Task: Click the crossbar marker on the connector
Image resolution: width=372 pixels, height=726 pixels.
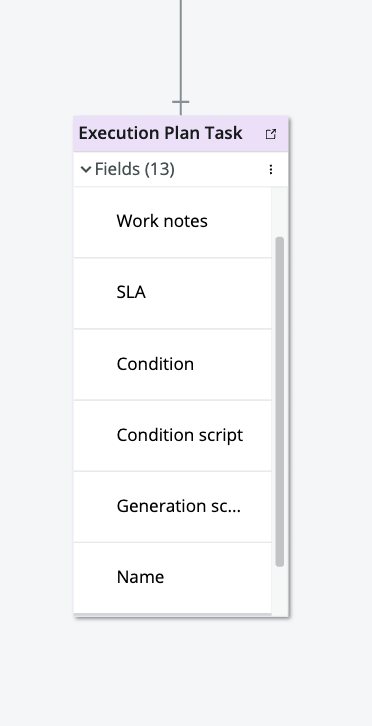Action: point(181,101)
